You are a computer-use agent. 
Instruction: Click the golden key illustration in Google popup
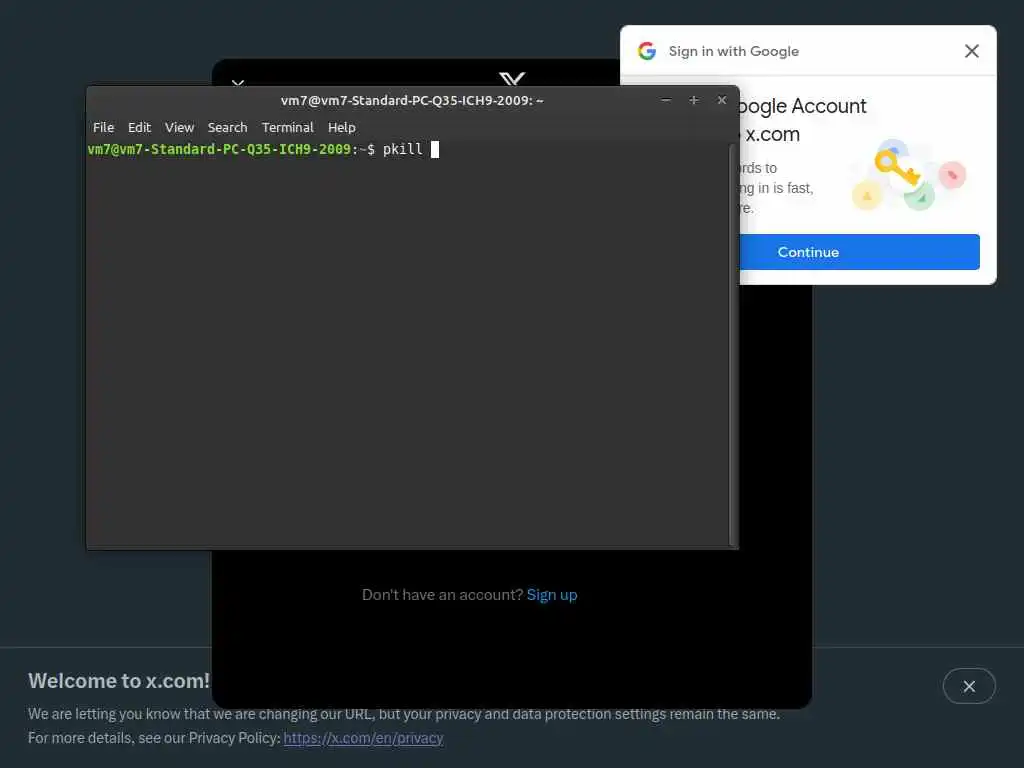click(x=897, y=168)
